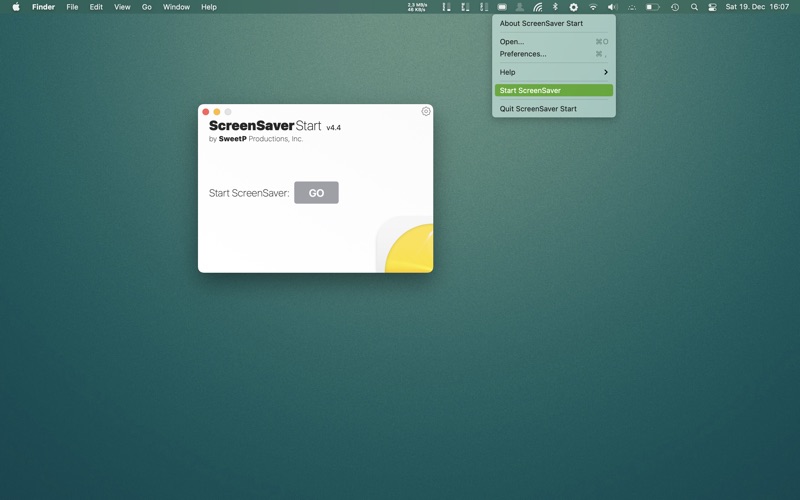This screenshot has height=500, width=800.
Task: Open the battery status icon
Action: (653, 7)
